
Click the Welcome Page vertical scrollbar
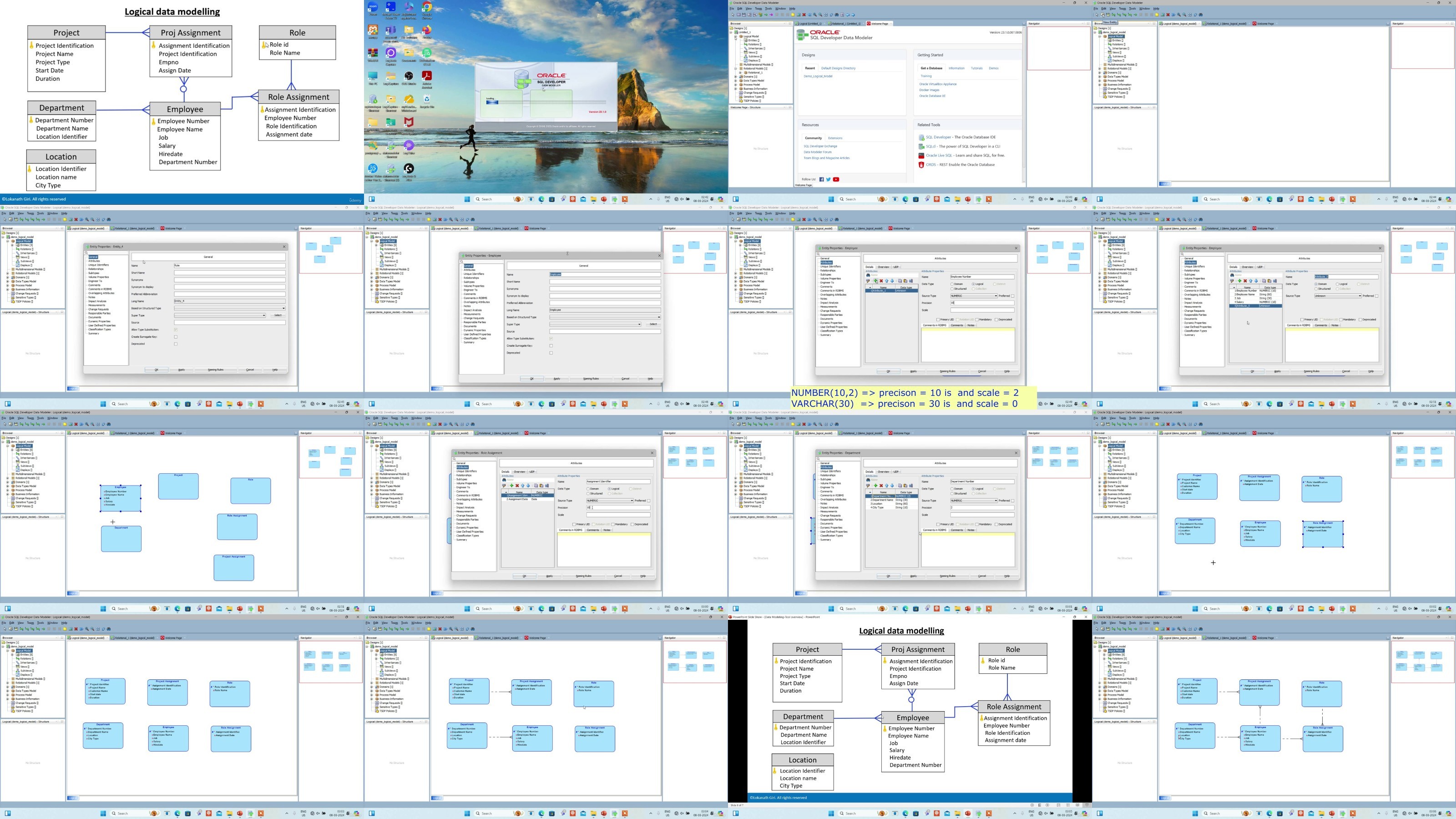tap(1024, 105)
